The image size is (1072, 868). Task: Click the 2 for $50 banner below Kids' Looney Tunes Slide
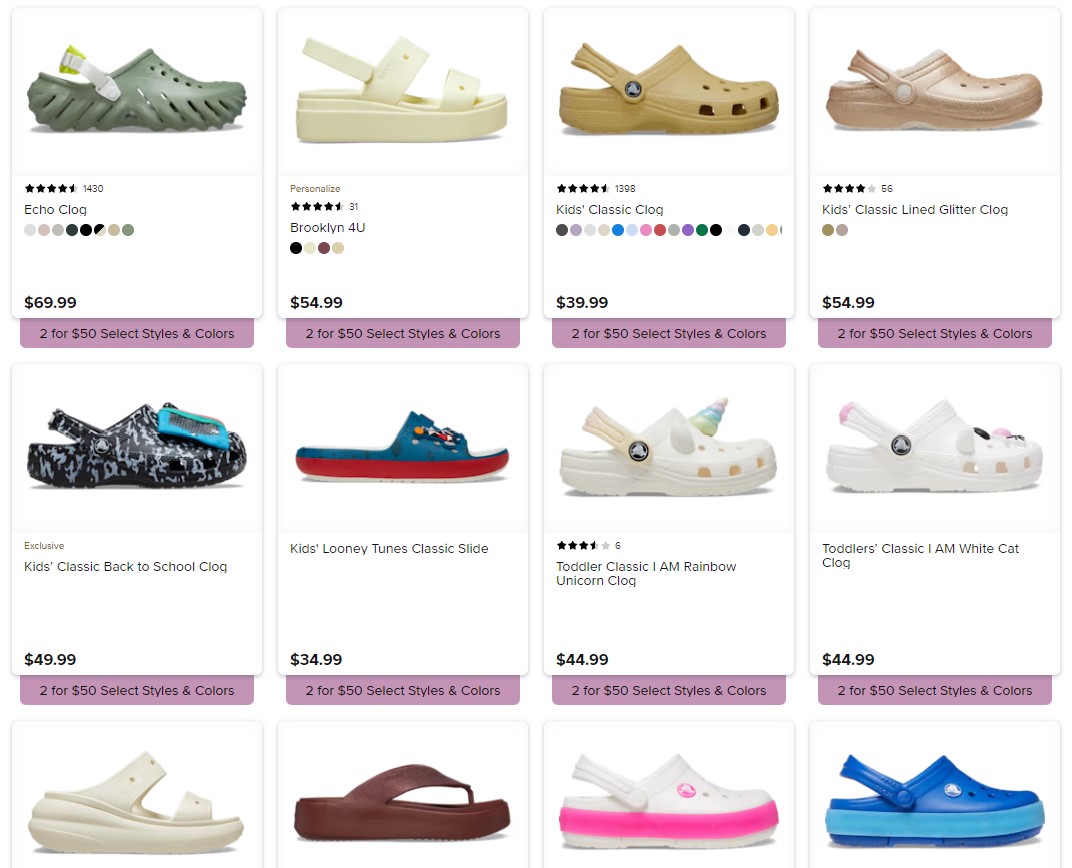pyautogui.click(x=403, y=690)
